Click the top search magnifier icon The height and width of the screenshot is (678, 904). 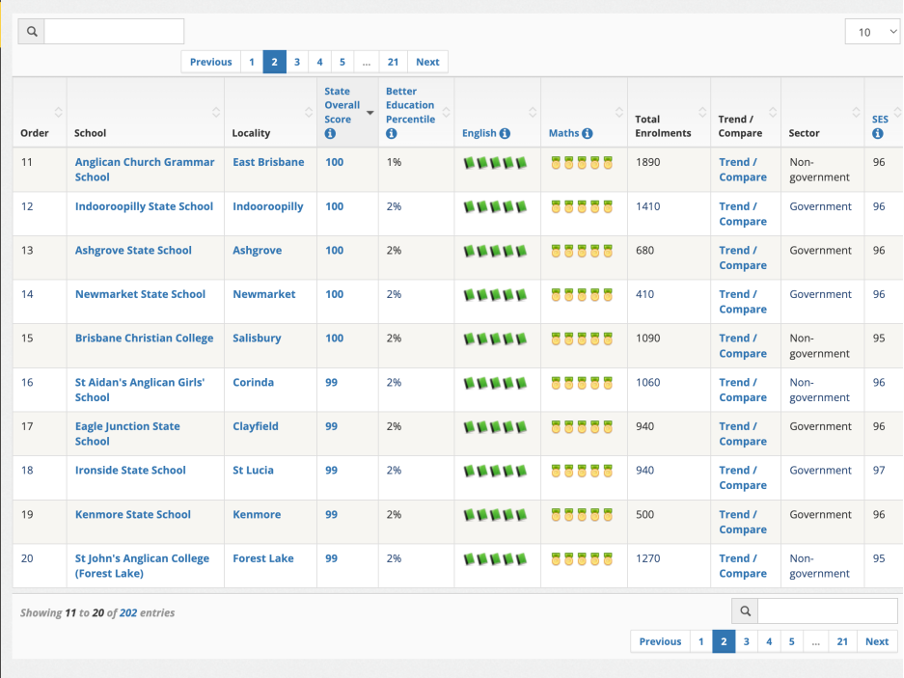pos(32,32)
